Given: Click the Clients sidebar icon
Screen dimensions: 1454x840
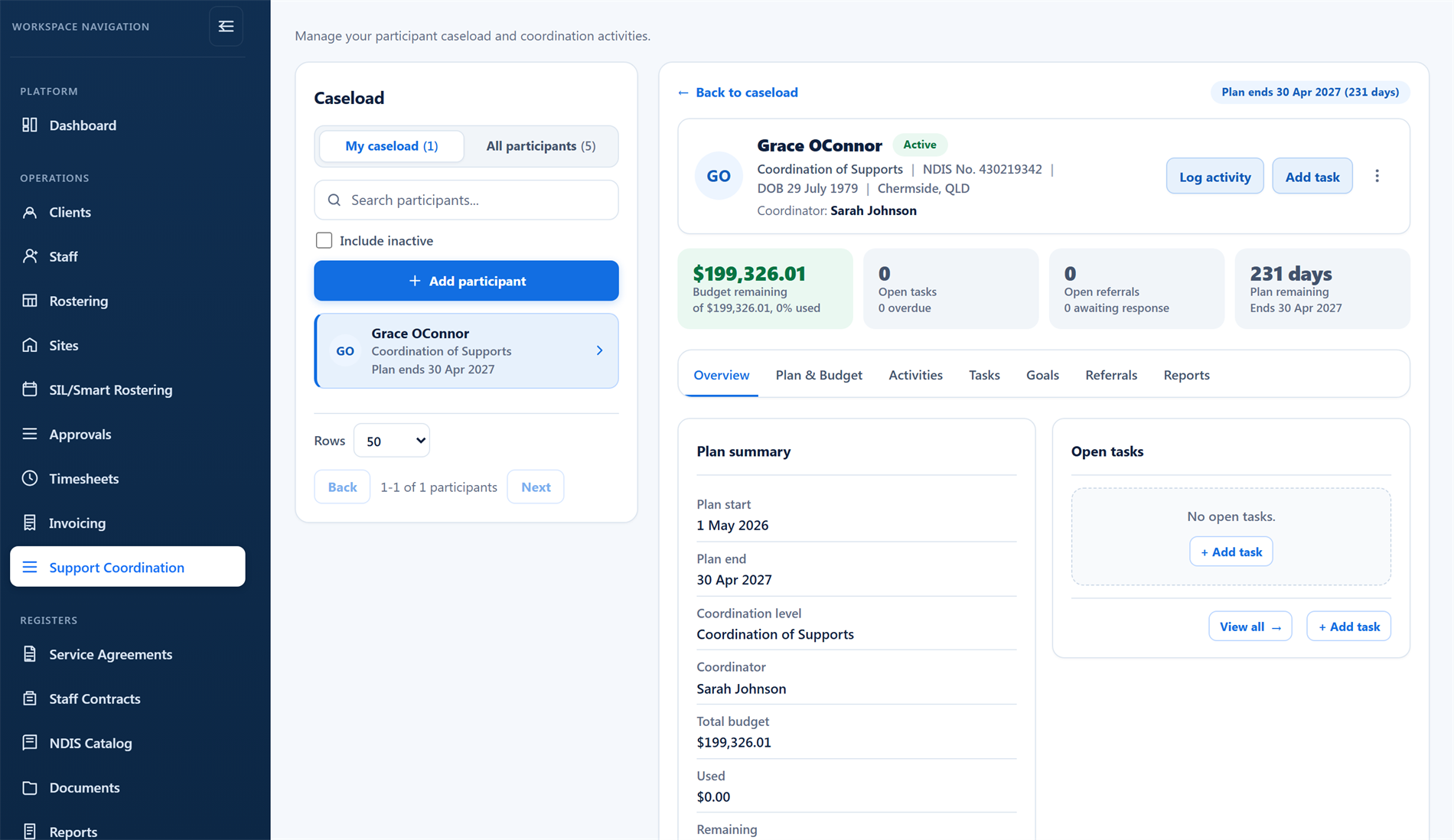Looking at the screenshot, I should tap(30, 212).
